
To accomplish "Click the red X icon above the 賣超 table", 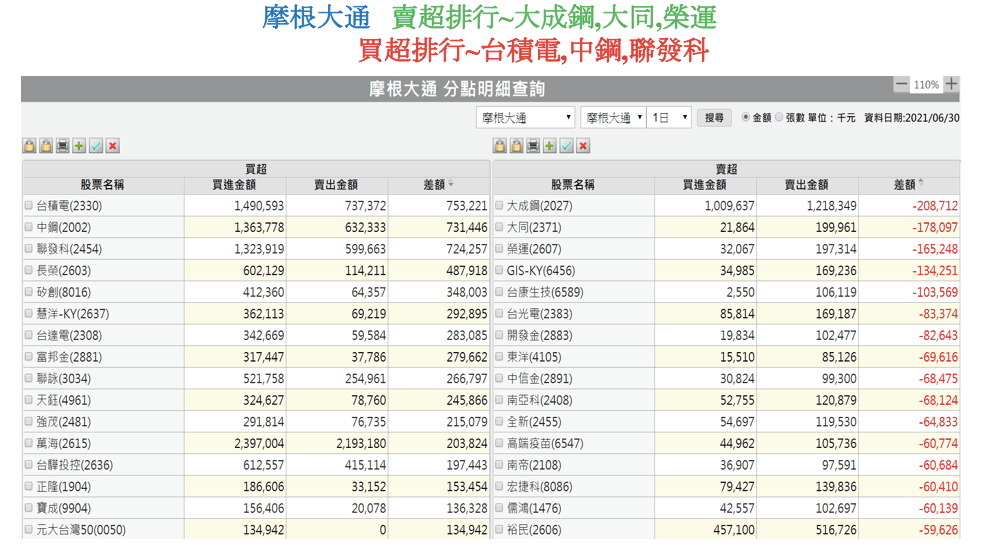I will (x=583, y=146).
